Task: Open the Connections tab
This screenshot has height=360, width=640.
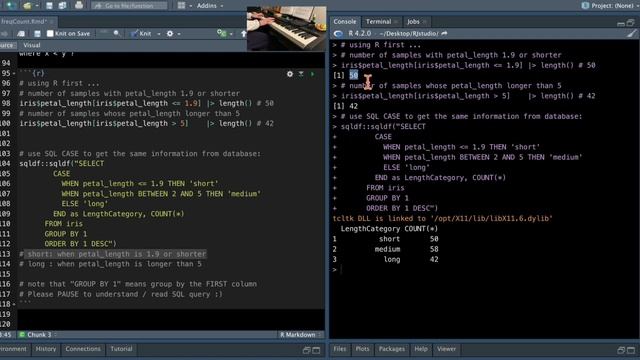Action: [83, 349]
